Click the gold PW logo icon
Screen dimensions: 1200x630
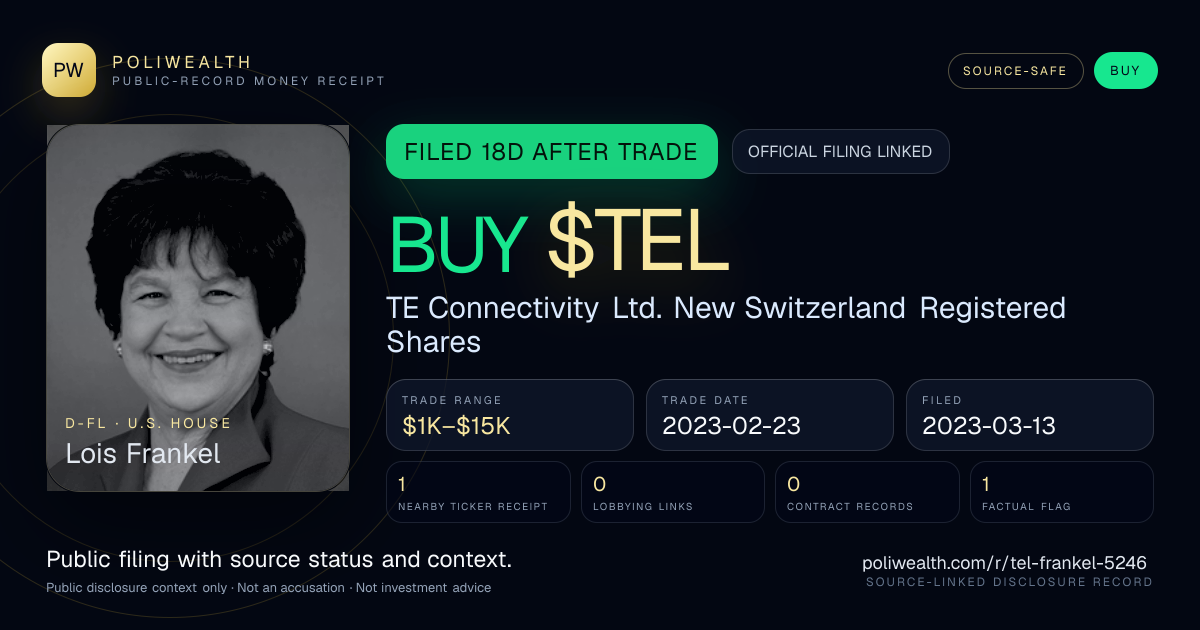[69, 70]
